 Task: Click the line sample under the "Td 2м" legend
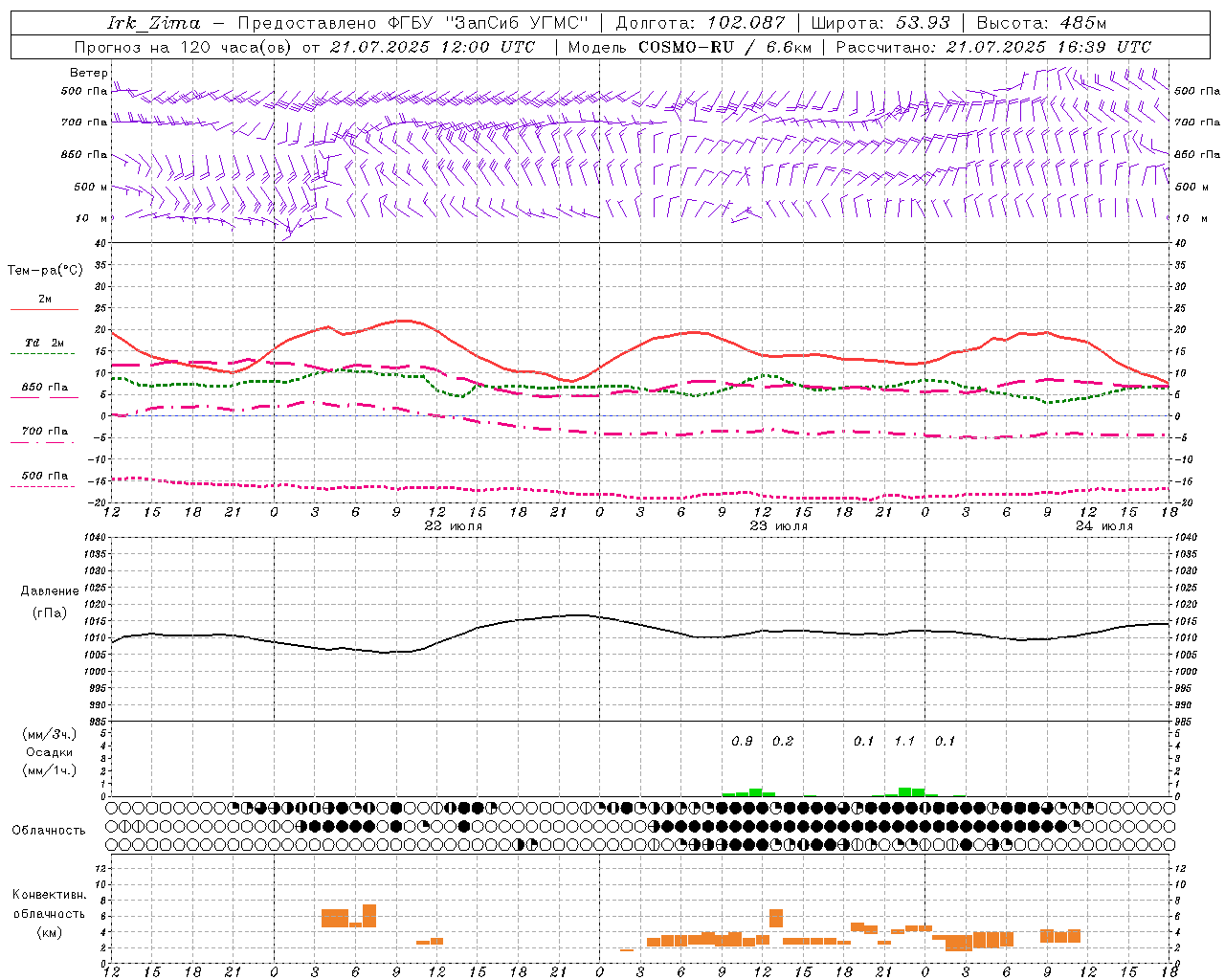(44, 354)
